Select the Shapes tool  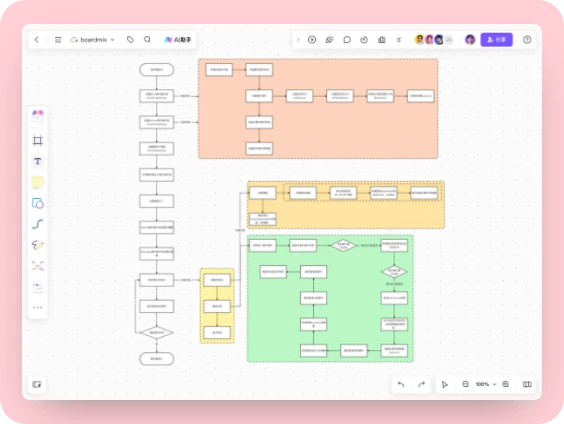click(x=38, y=203)
